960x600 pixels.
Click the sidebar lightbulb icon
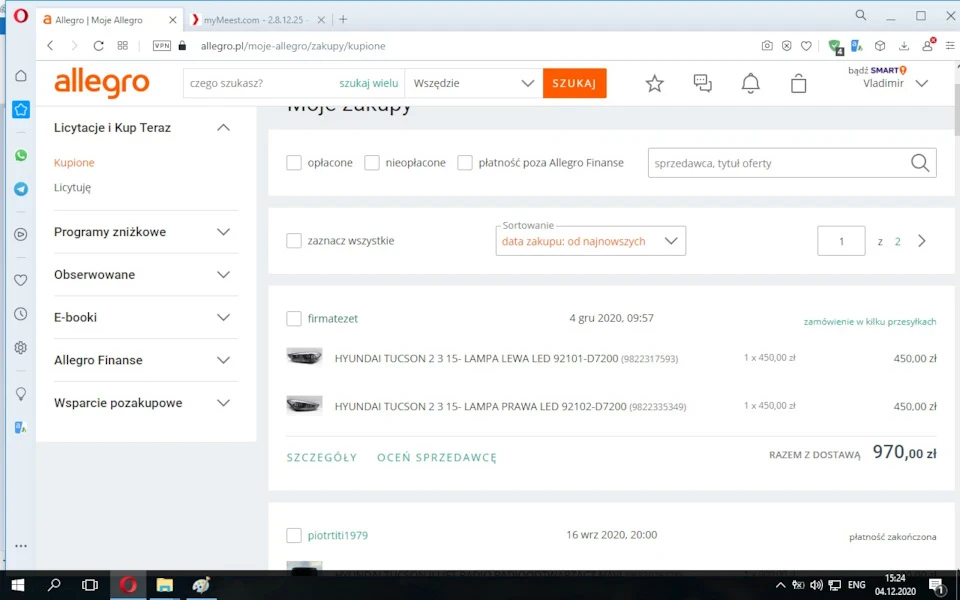[21, 394]
